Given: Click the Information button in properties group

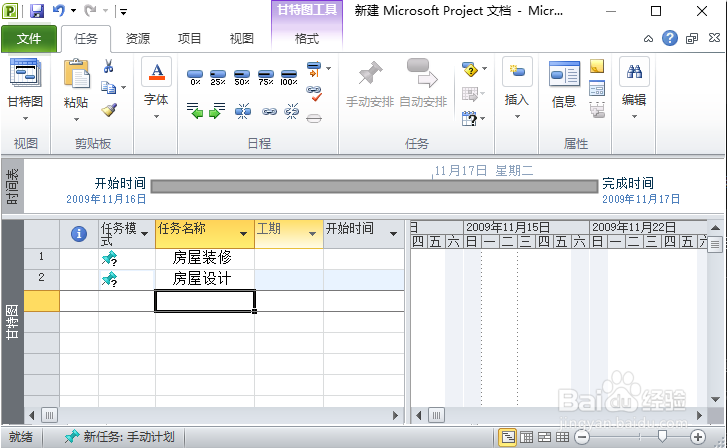Looking at the screenshot, I should tap(564, 85).
